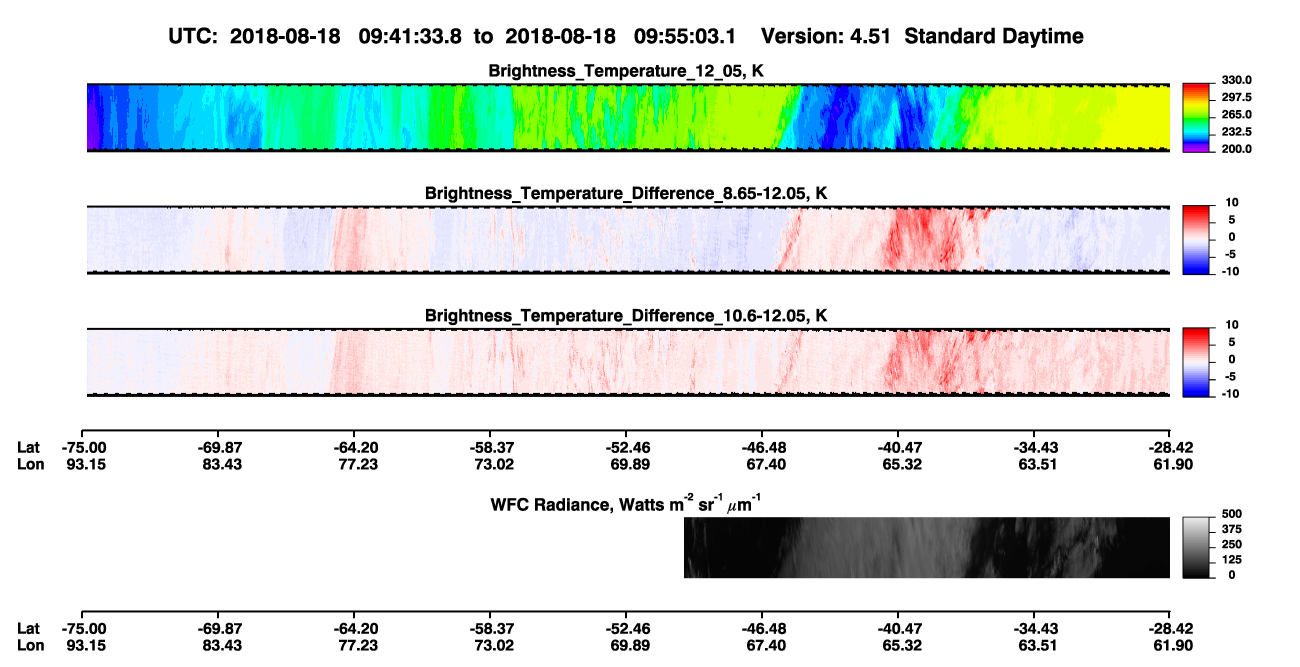Click longitude '67.40' below the temperature difference panels
1300x667 pixels.
pyautogui.click(x=762, y=464)
